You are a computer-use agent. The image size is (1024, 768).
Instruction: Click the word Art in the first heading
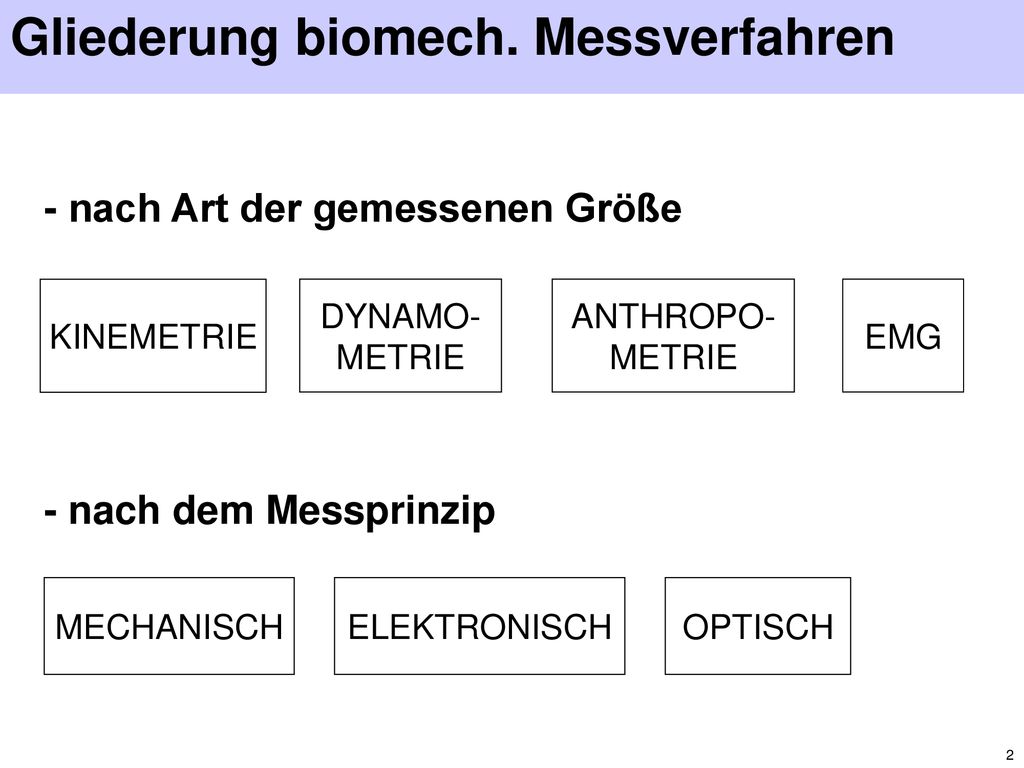200,209
